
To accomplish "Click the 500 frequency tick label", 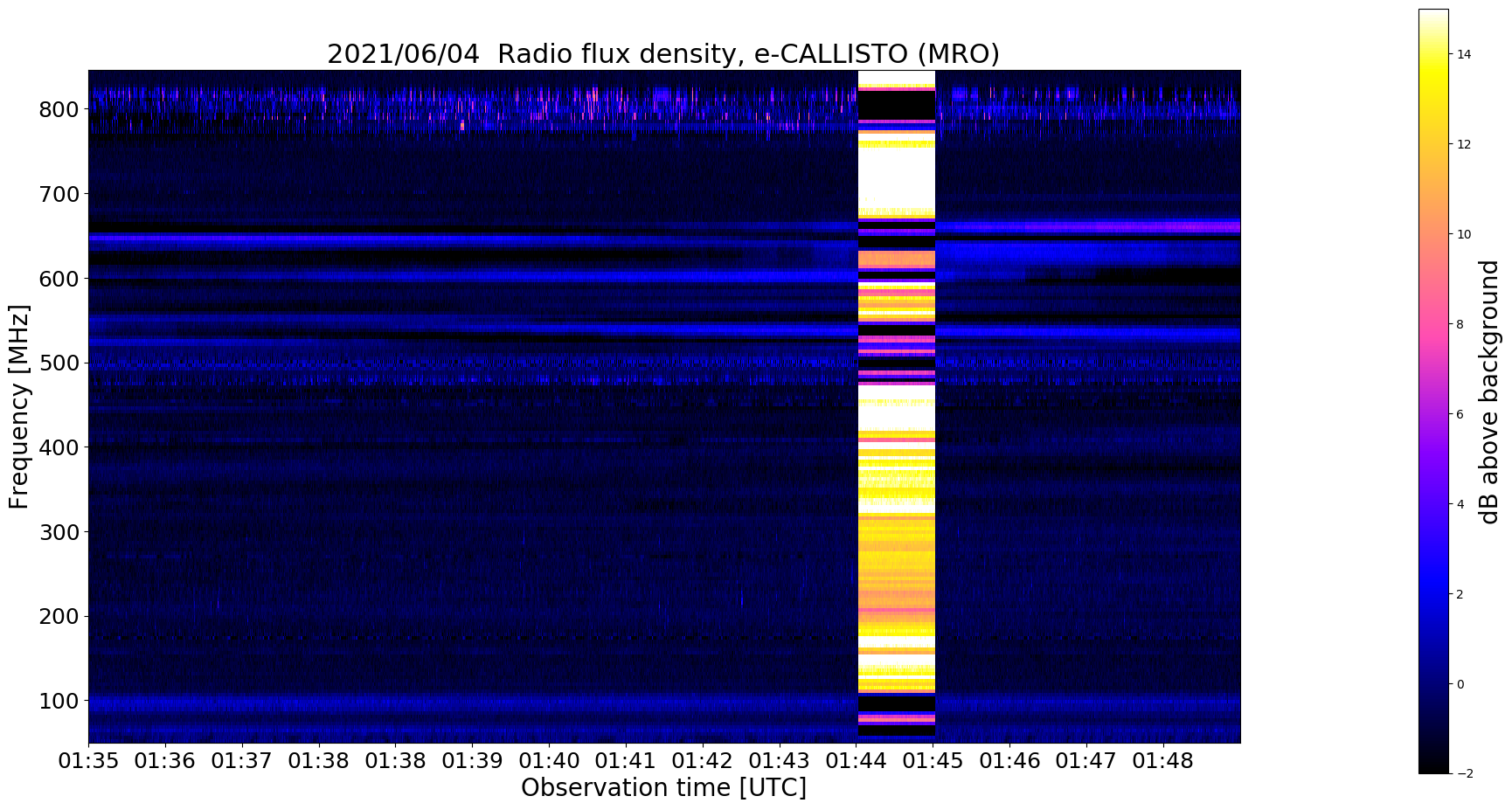I will coord(59,363).
